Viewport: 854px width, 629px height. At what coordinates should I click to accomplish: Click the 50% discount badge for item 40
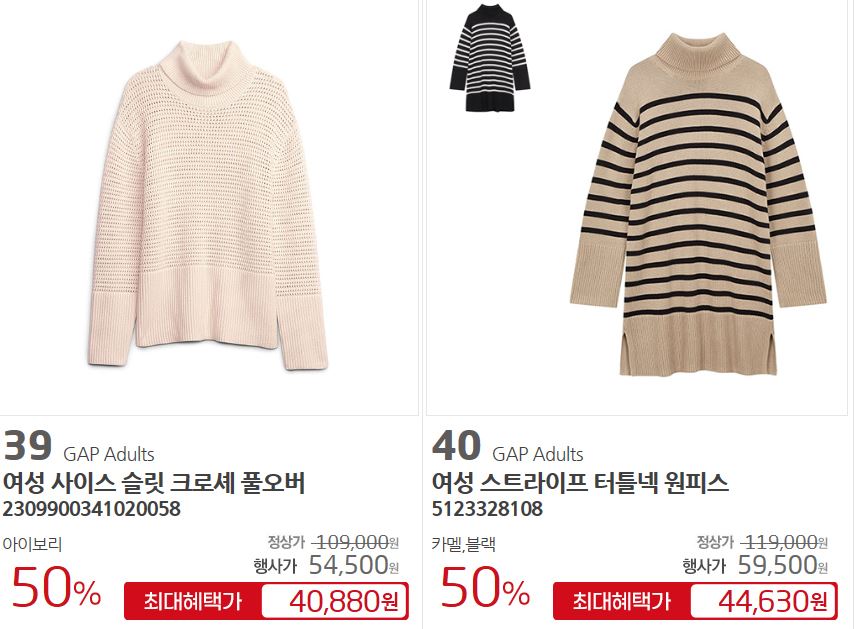[485, 587]
